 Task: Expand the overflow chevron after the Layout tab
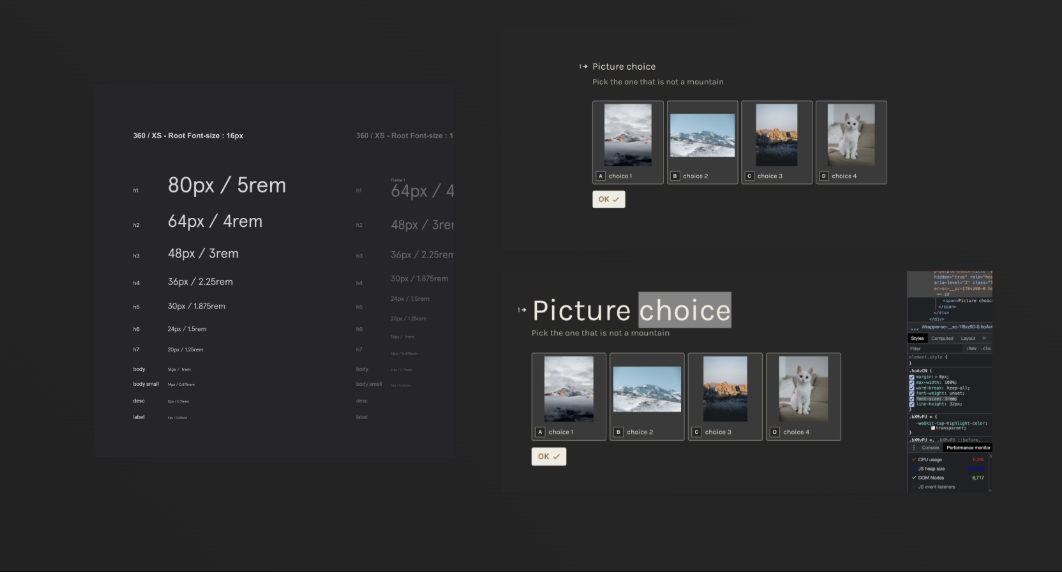(x=984, y=338)
